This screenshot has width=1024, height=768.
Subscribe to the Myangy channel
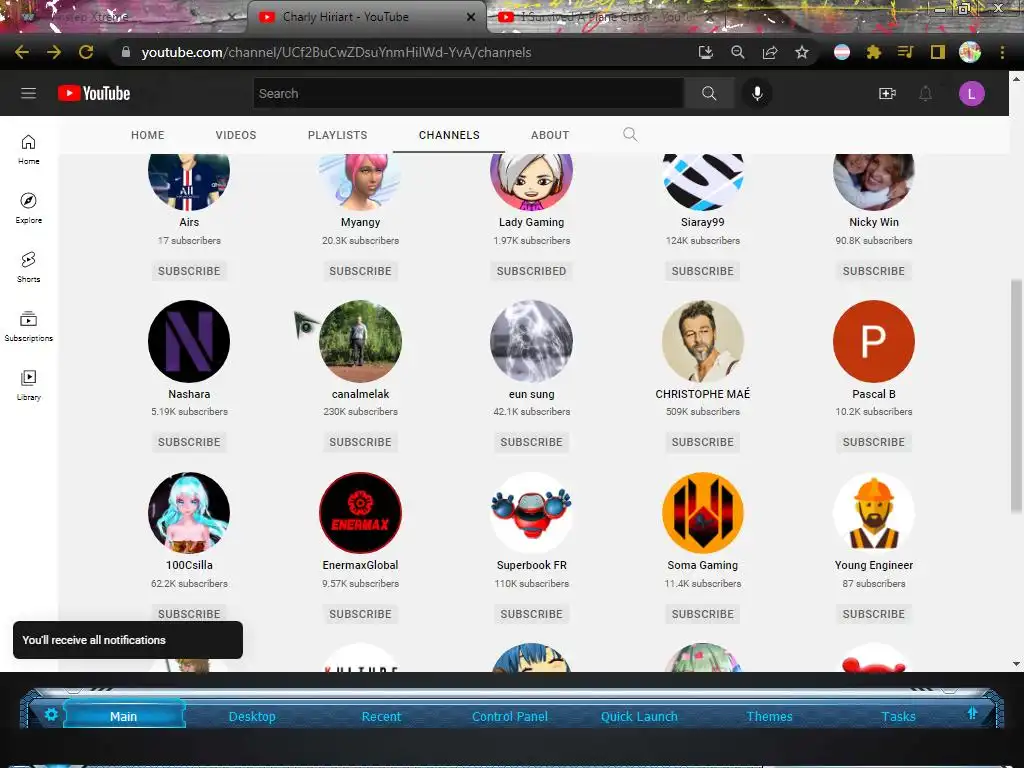coord(360,271)
